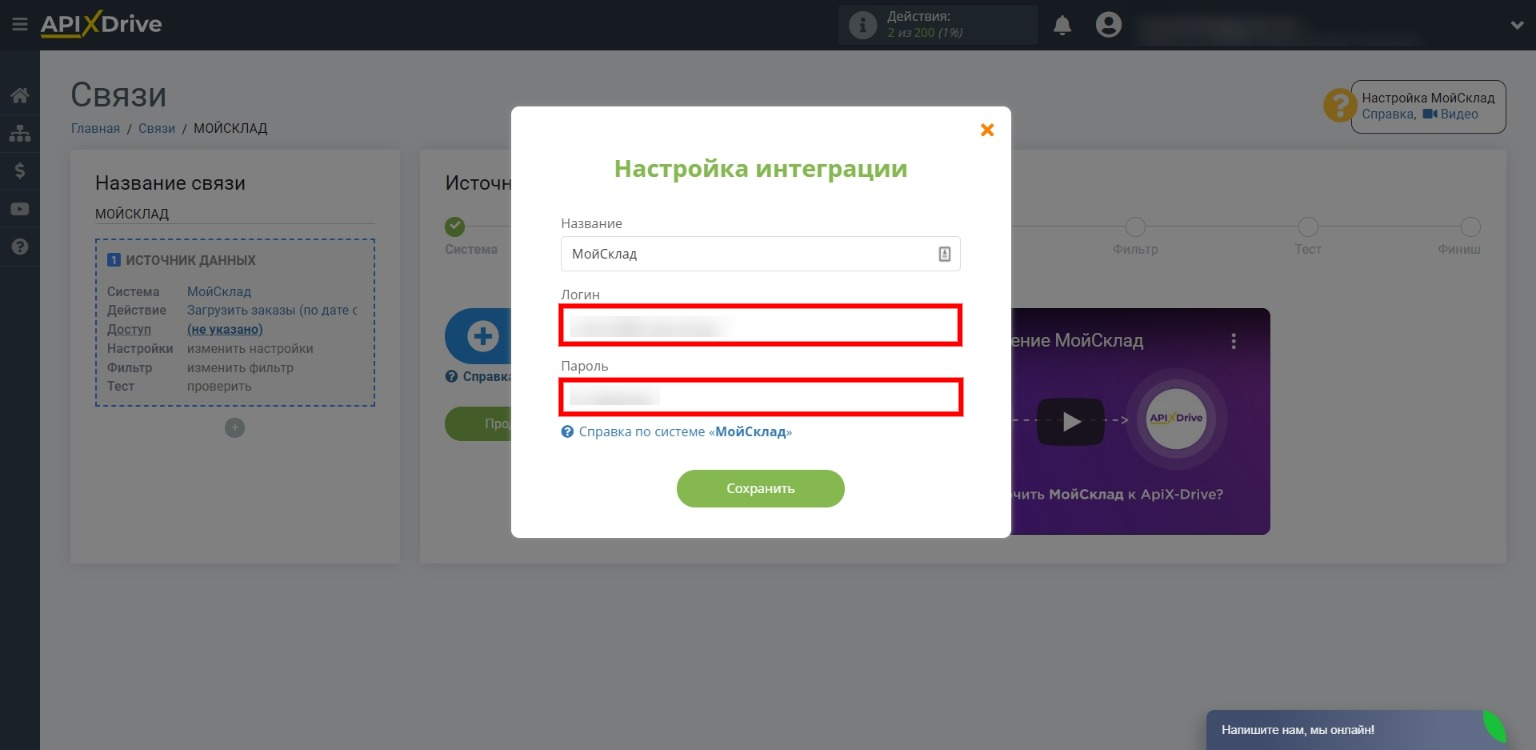The height and width of the screenshot is (750, 1536).
Task: Focus the Пароль input field
Action: pos(760,397)
